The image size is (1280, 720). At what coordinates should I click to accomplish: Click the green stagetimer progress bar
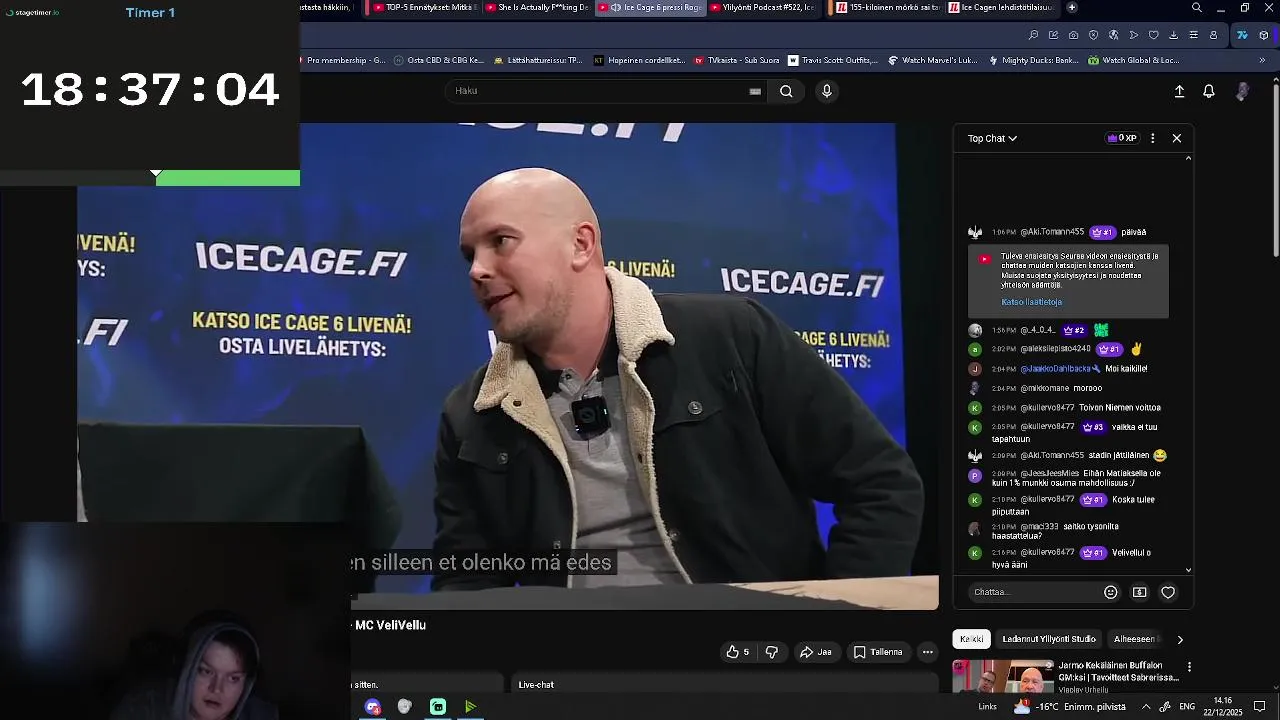tap(228, 179)
